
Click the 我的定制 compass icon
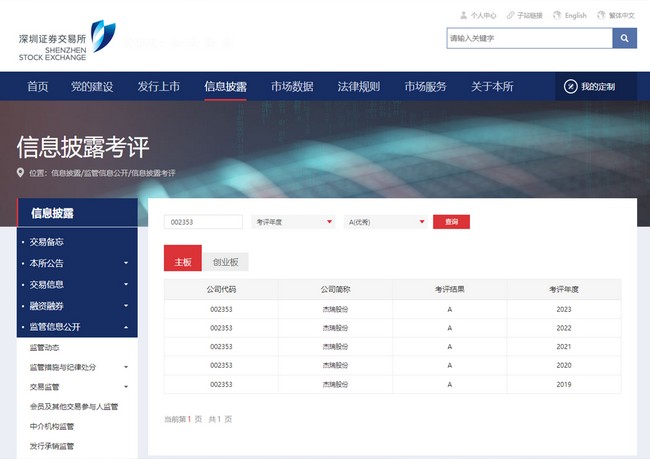(x=571, y=87)
